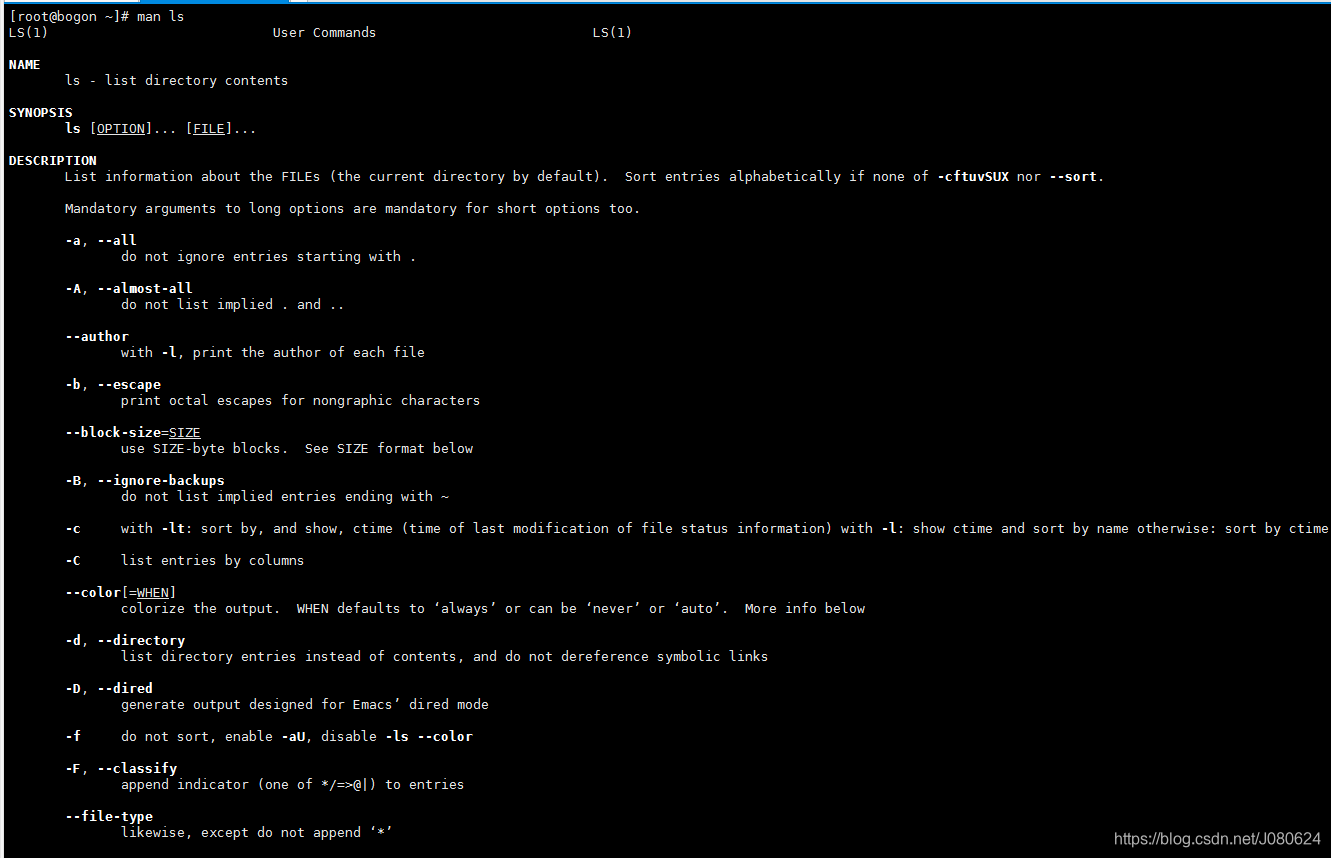Select the '-a, --all' option
The width and height of the screenshot is (1331, 858).
point(101,240)
